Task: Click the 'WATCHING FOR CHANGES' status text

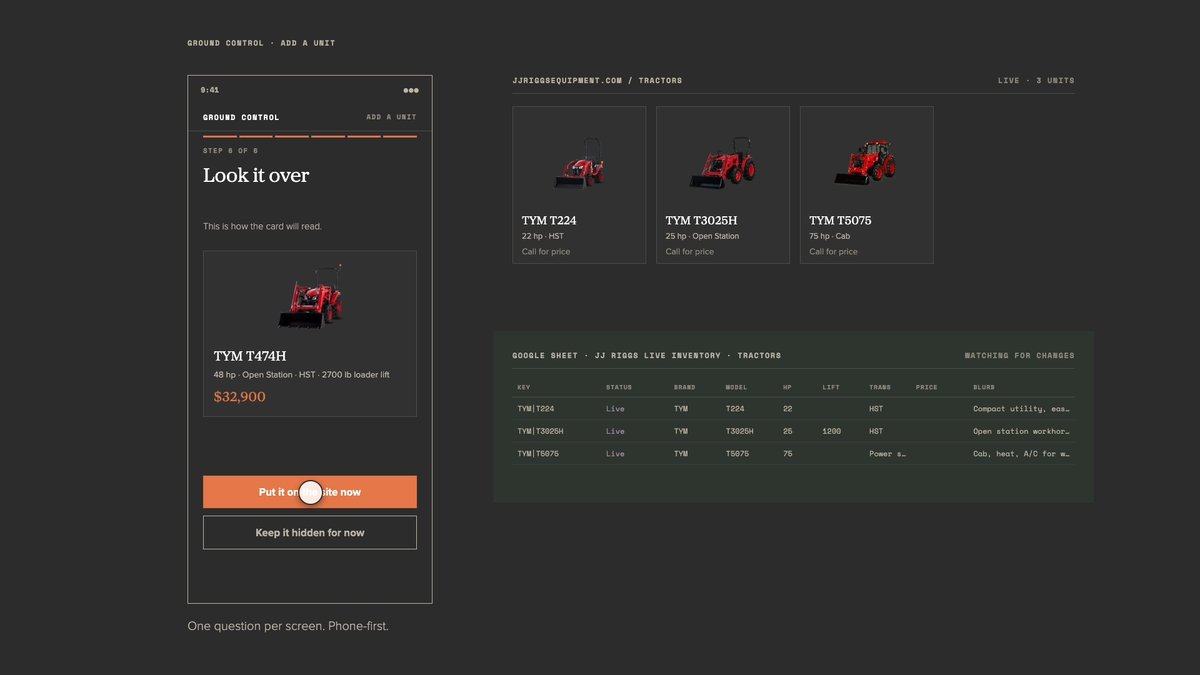Action: 1019,355
